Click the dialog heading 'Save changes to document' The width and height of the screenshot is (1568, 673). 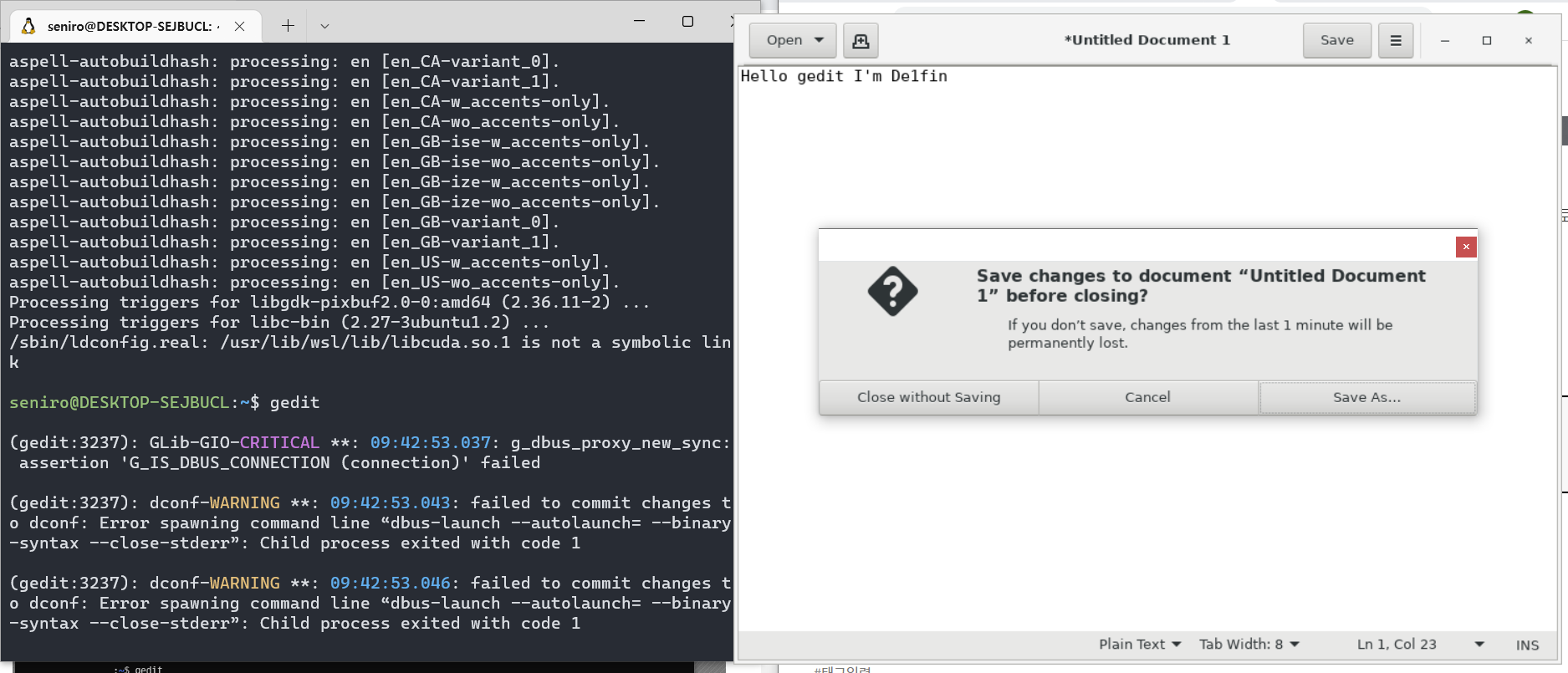point(1201,286)
